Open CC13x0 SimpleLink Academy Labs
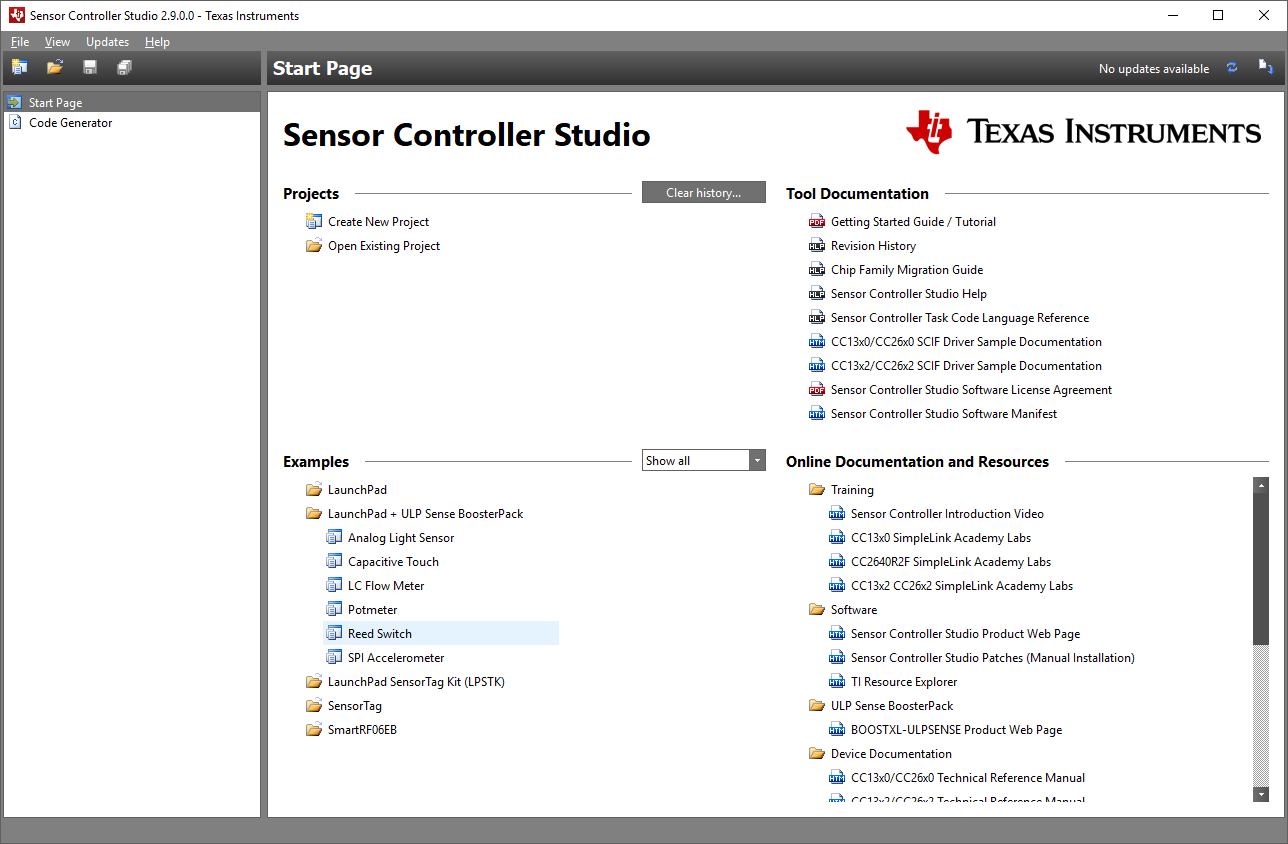The image size is (1288, 844). pyautogui.click(x=941, y=538)
